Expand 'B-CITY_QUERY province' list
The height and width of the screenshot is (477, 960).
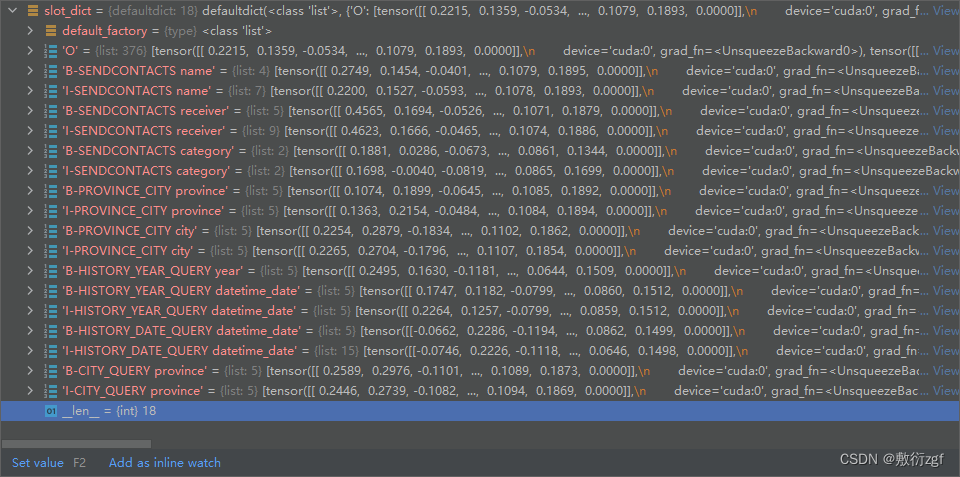(x=31, y=370)
